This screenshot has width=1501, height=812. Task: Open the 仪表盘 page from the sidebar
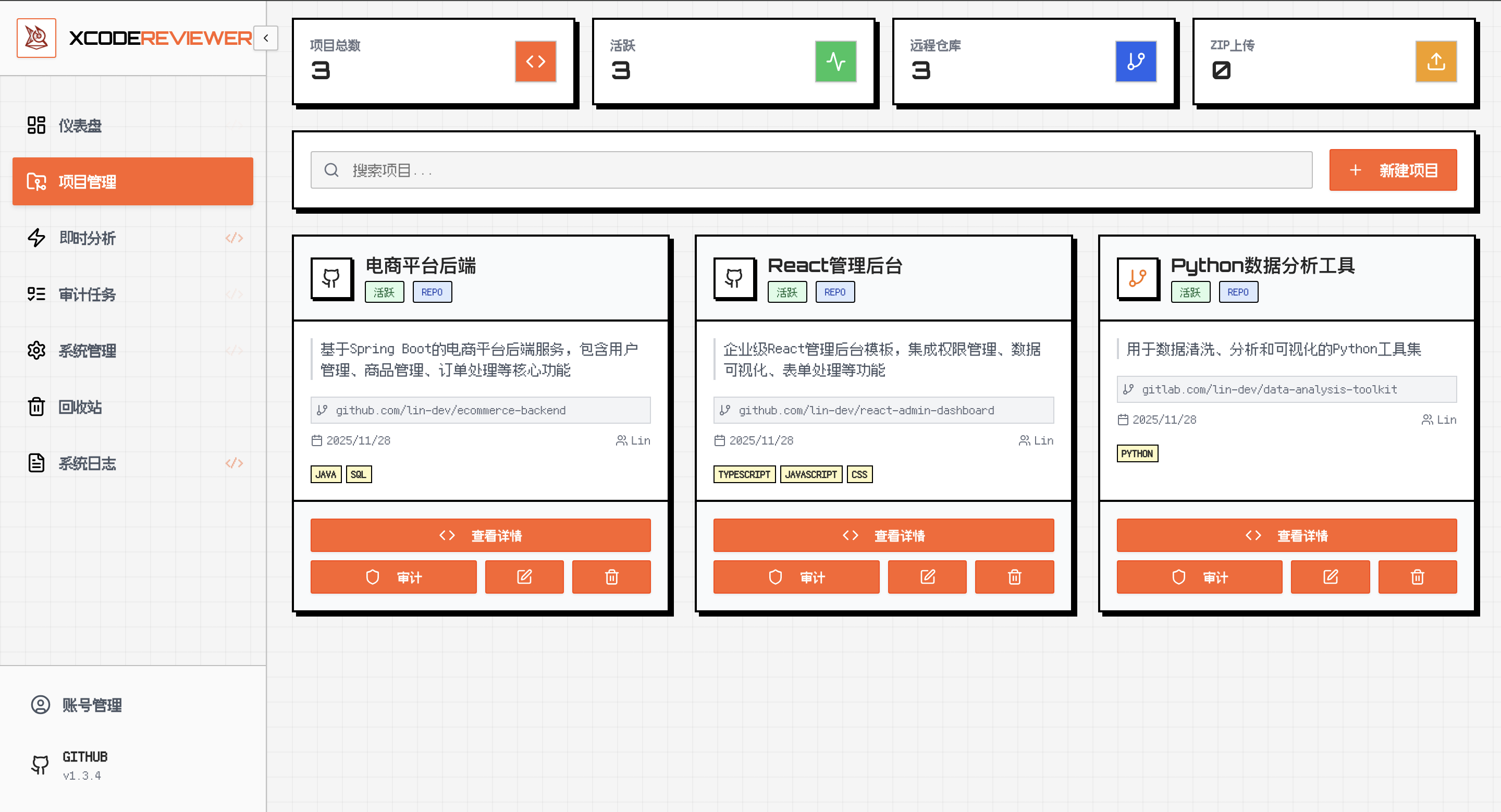point(80,125)
